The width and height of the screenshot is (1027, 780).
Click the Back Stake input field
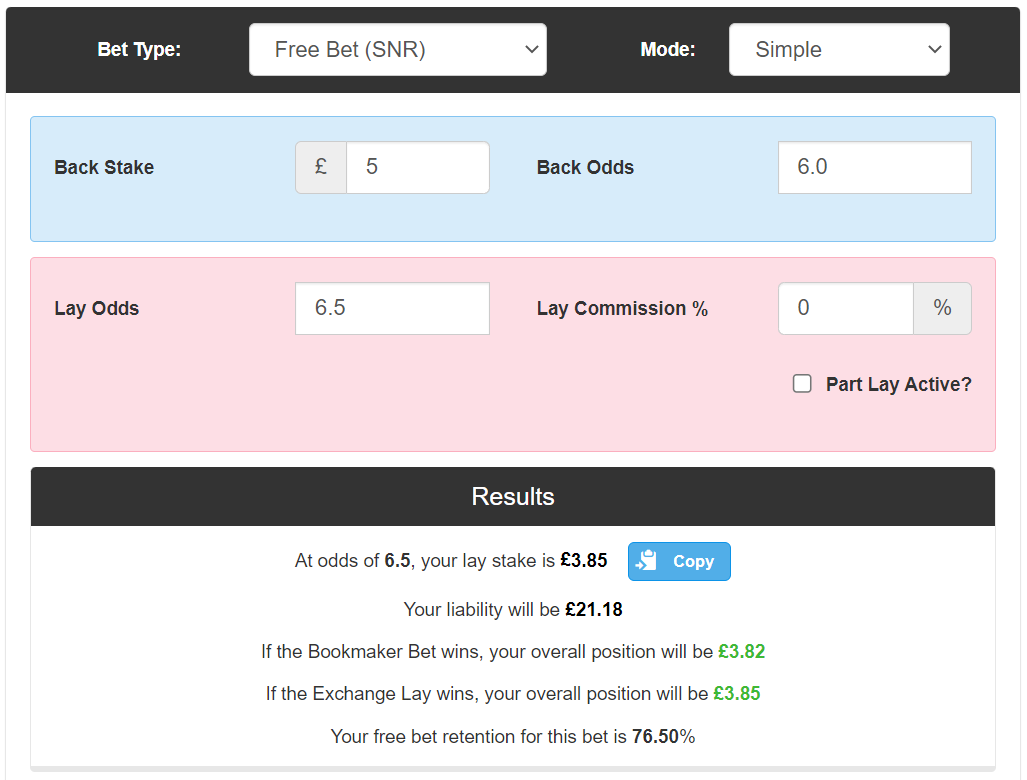coord(418,167)
